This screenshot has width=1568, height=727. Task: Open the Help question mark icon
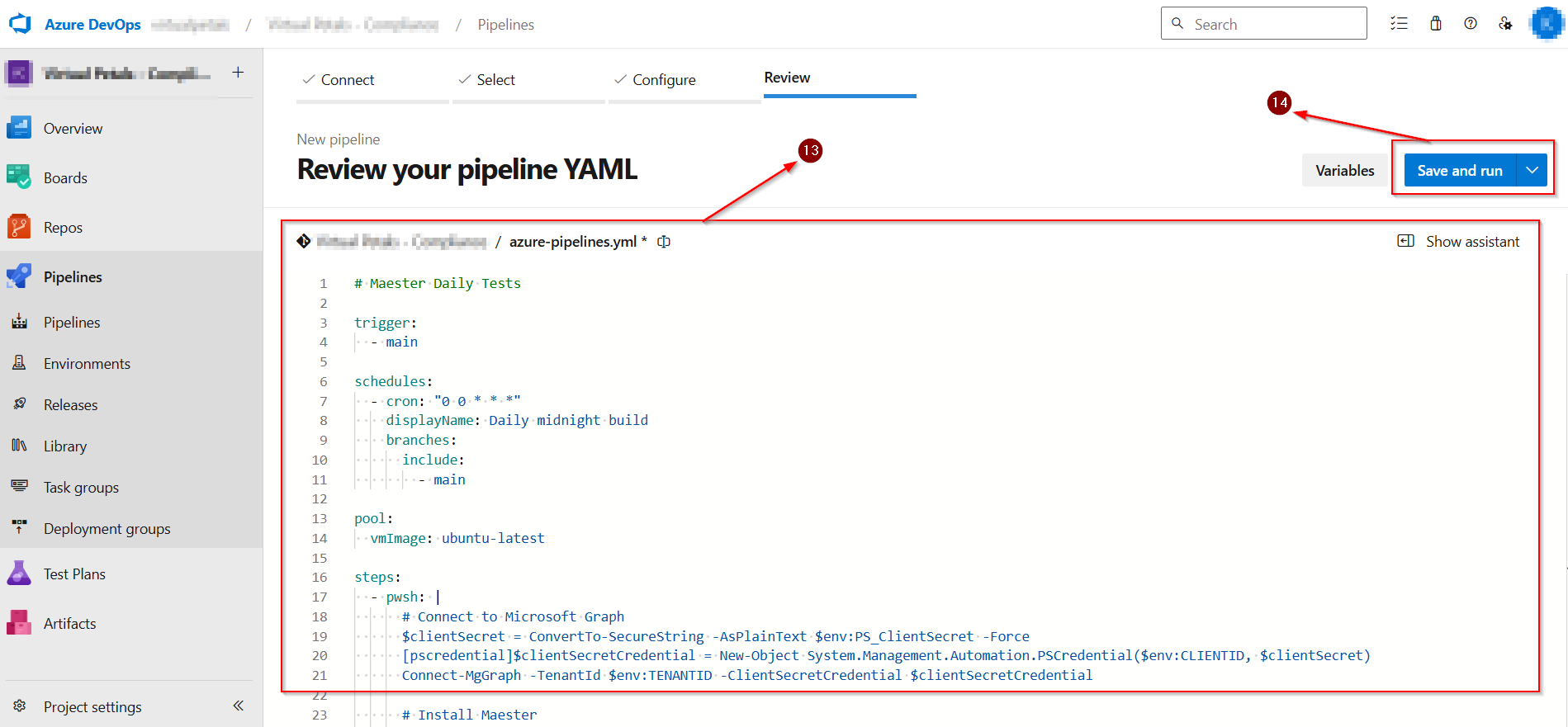1471,23
